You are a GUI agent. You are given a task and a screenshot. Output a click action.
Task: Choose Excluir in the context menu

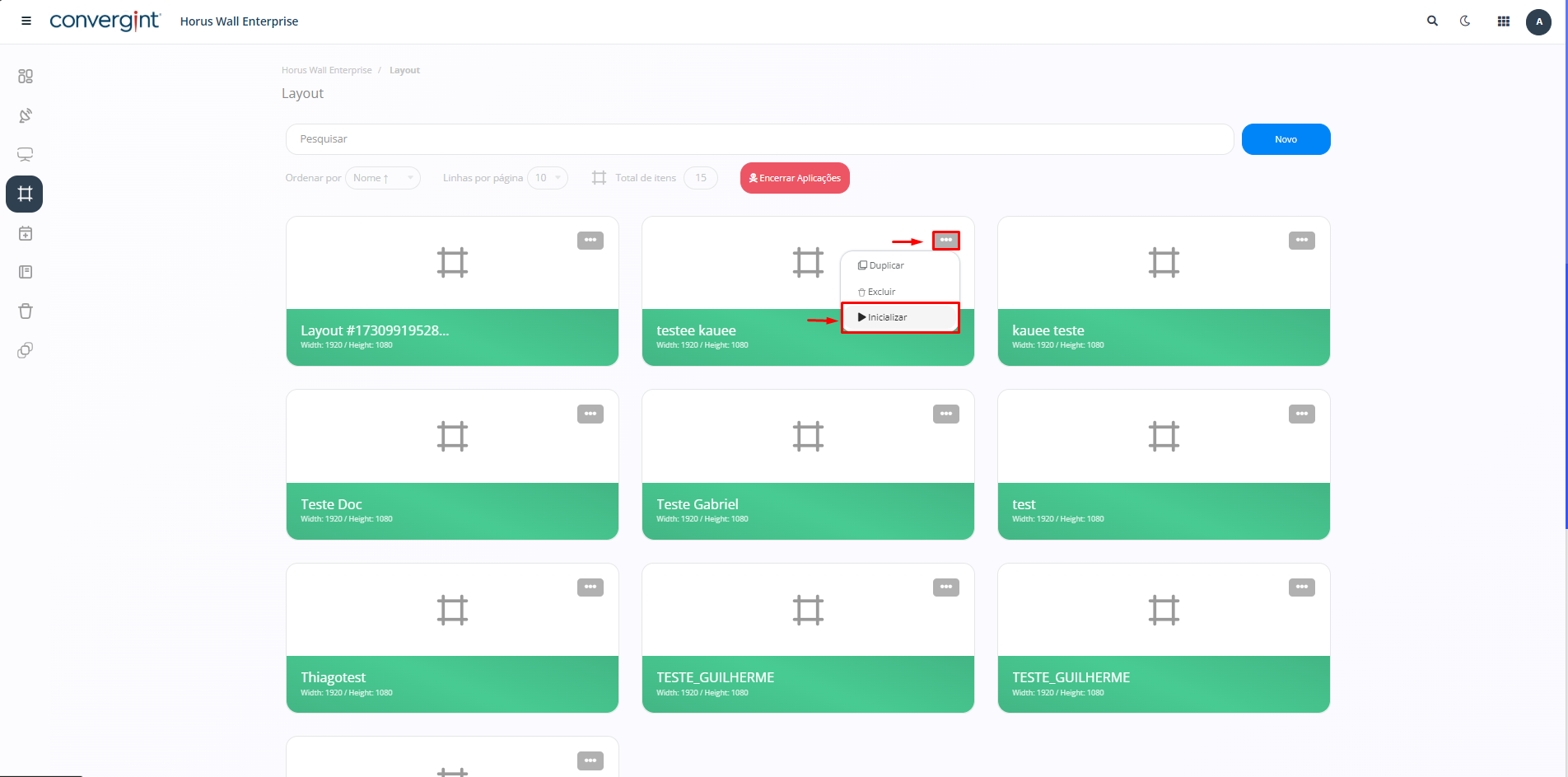click(881, 292)
